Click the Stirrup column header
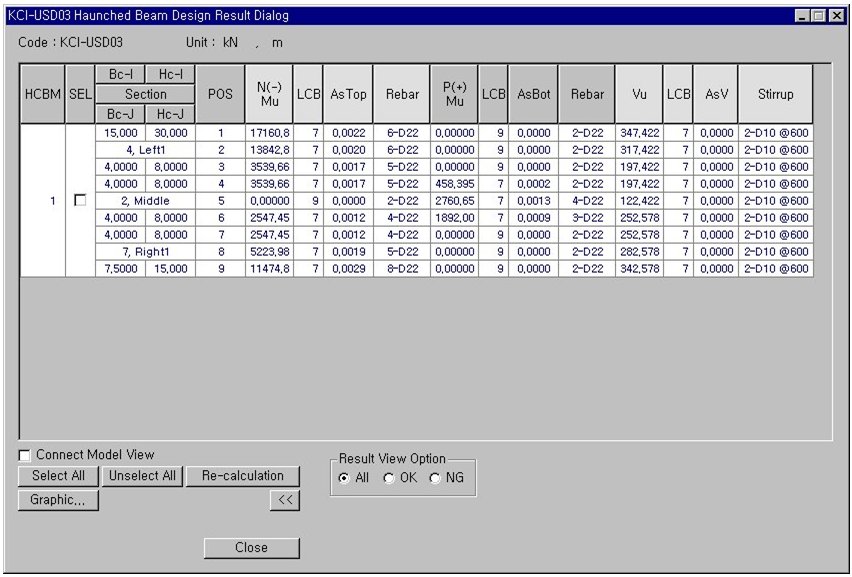This screenshot has height=577, width=852. coord(775,94)
